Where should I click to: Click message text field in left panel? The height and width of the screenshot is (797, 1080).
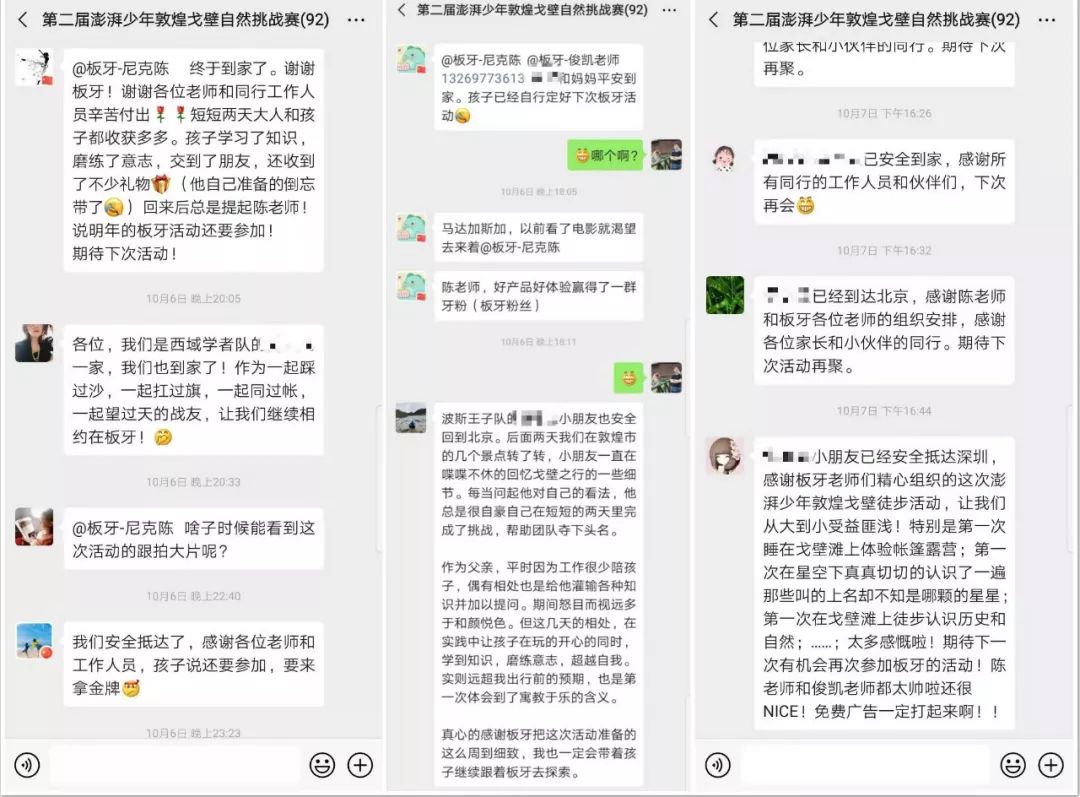pos(175,765)
